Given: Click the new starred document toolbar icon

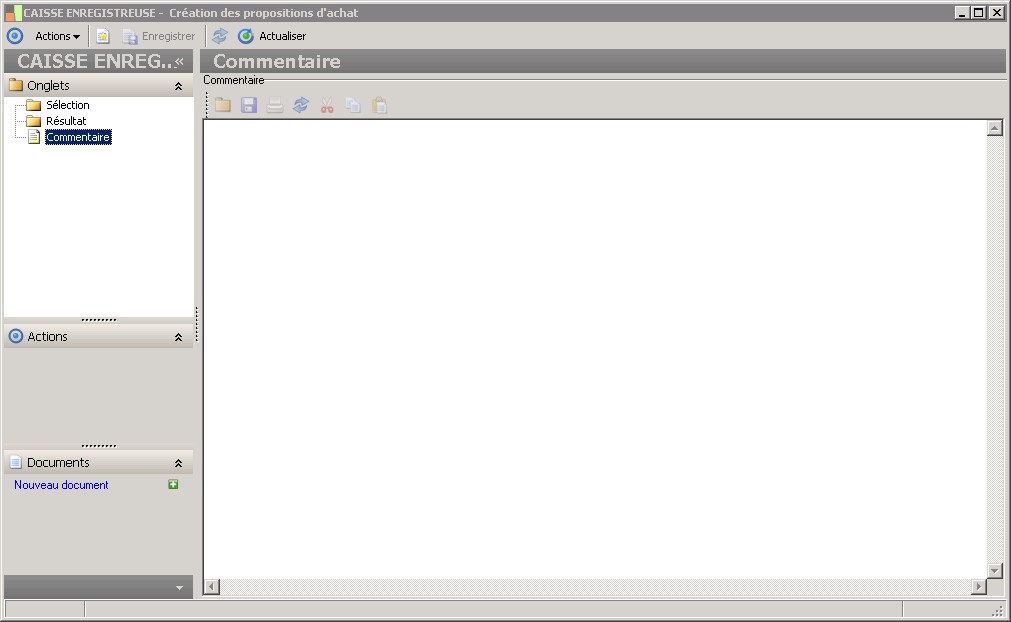Looking at the screenshot, I should coord(103,36).
